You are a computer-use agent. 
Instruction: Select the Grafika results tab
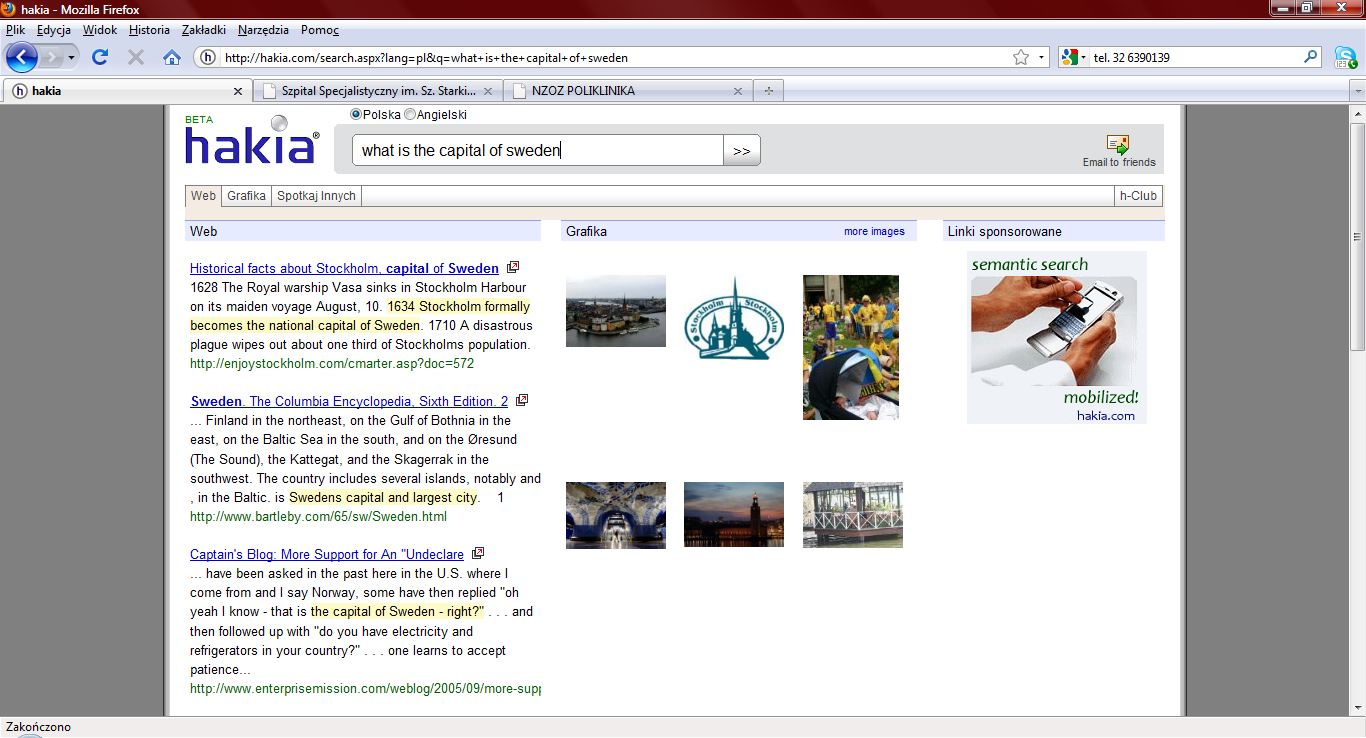tap(246, 196)
